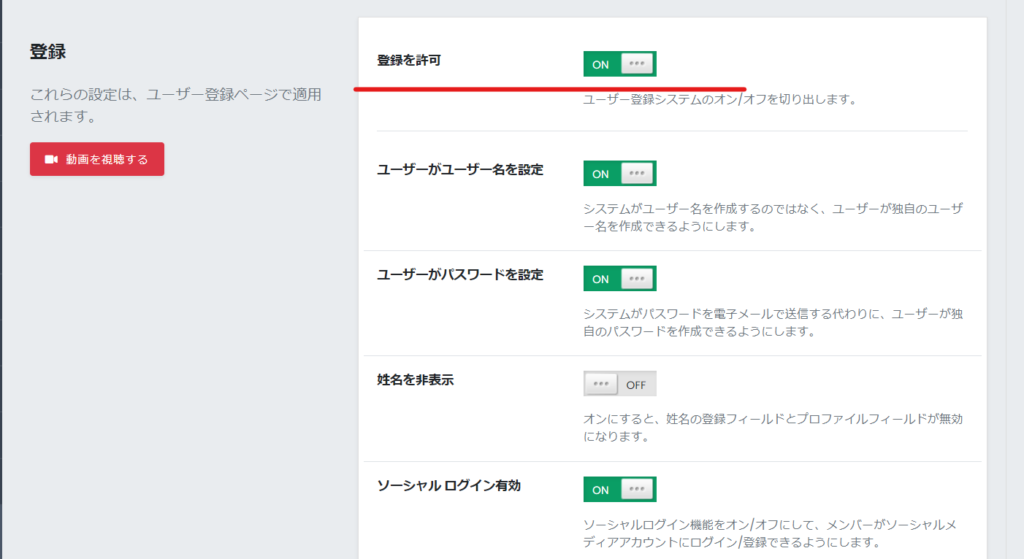Click the 登録を許可 setting label

409,60
